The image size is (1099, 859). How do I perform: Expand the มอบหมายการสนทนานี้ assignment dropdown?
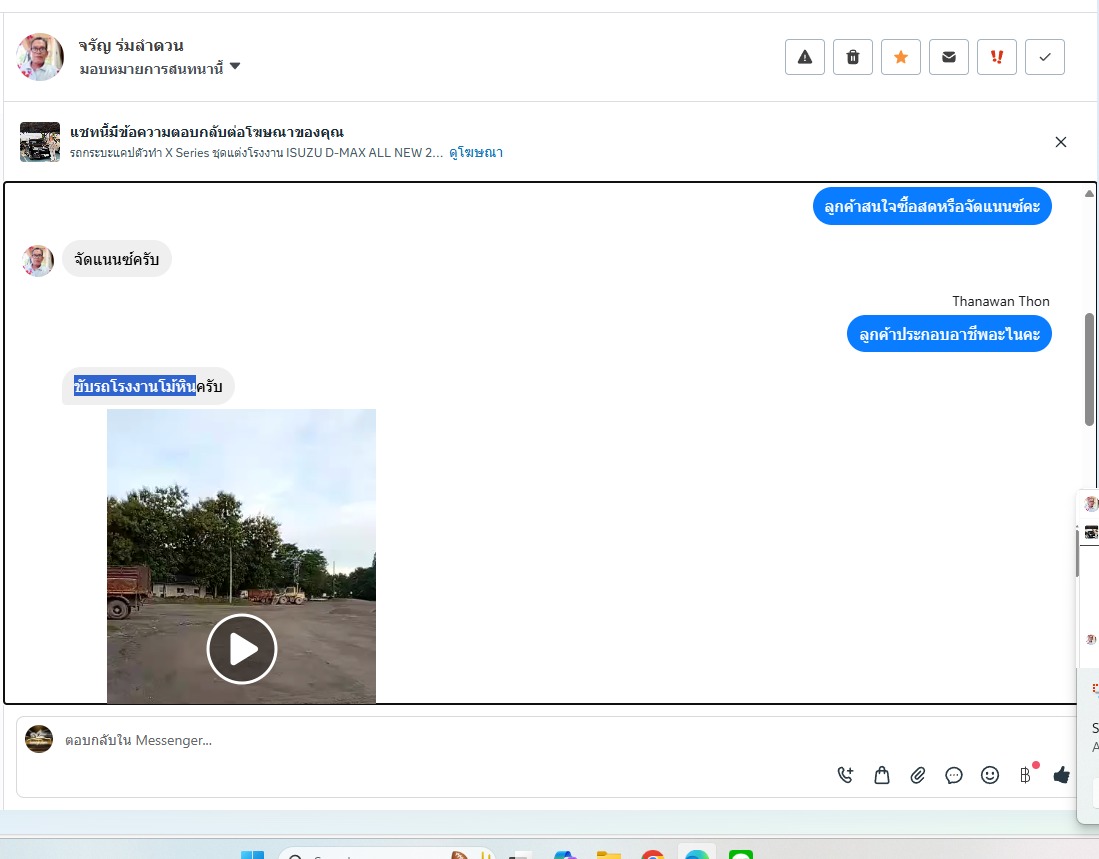pyautogui.click(x=234, y=67)
